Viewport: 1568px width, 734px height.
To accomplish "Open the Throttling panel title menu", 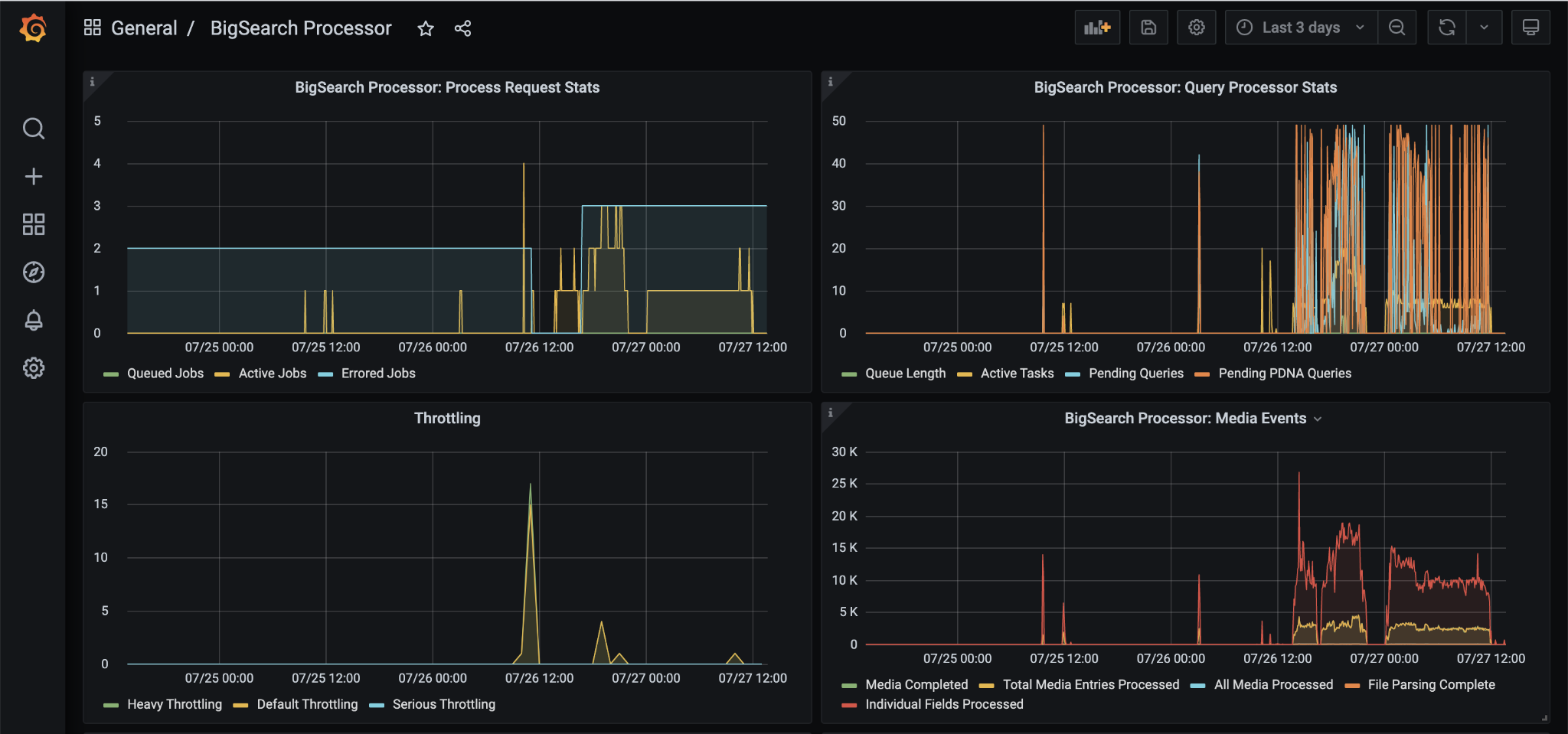I will (x=447, y=419).
